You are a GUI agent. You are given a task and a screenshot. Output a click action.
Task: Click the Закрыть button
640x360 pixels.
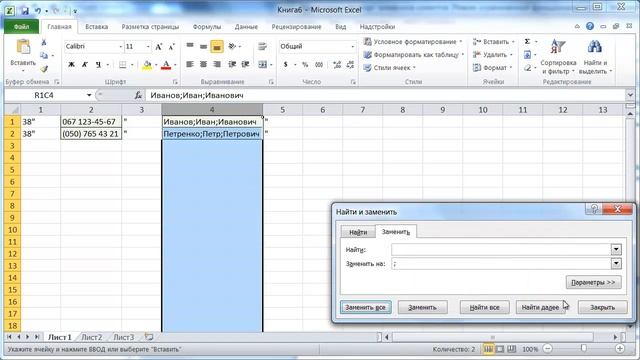point(602,307)
